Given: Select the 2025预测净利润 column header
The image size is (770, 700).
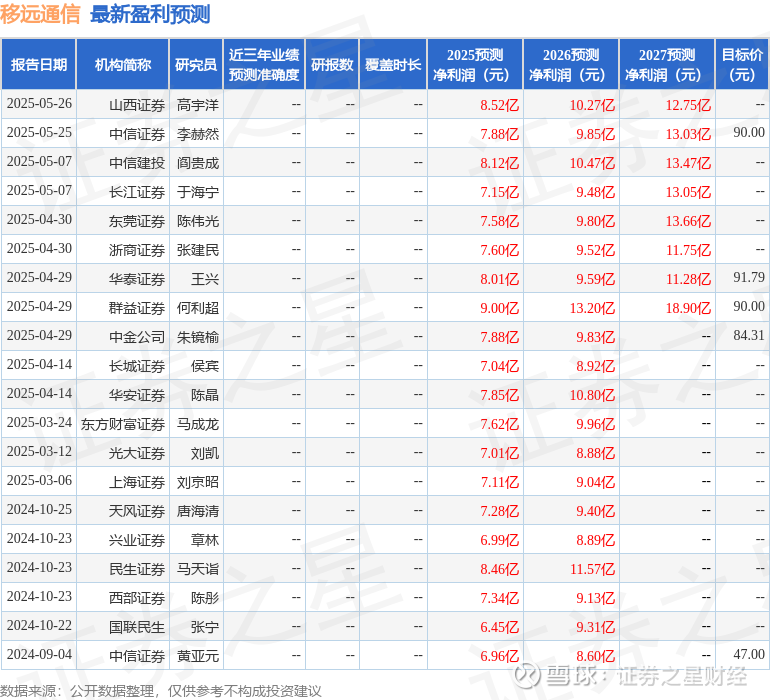Looking at the screenshot, I should [x=475, y=64].
